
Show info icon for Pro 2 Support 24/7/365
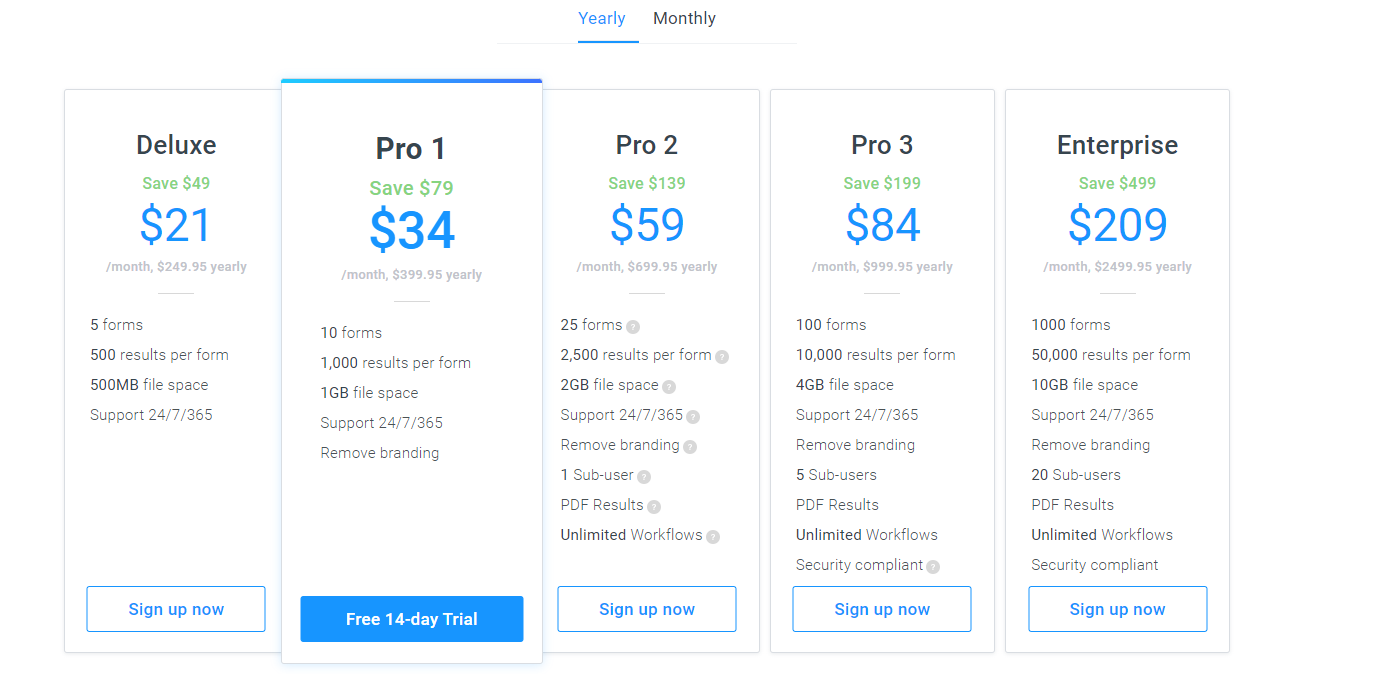tap(693, 416)
